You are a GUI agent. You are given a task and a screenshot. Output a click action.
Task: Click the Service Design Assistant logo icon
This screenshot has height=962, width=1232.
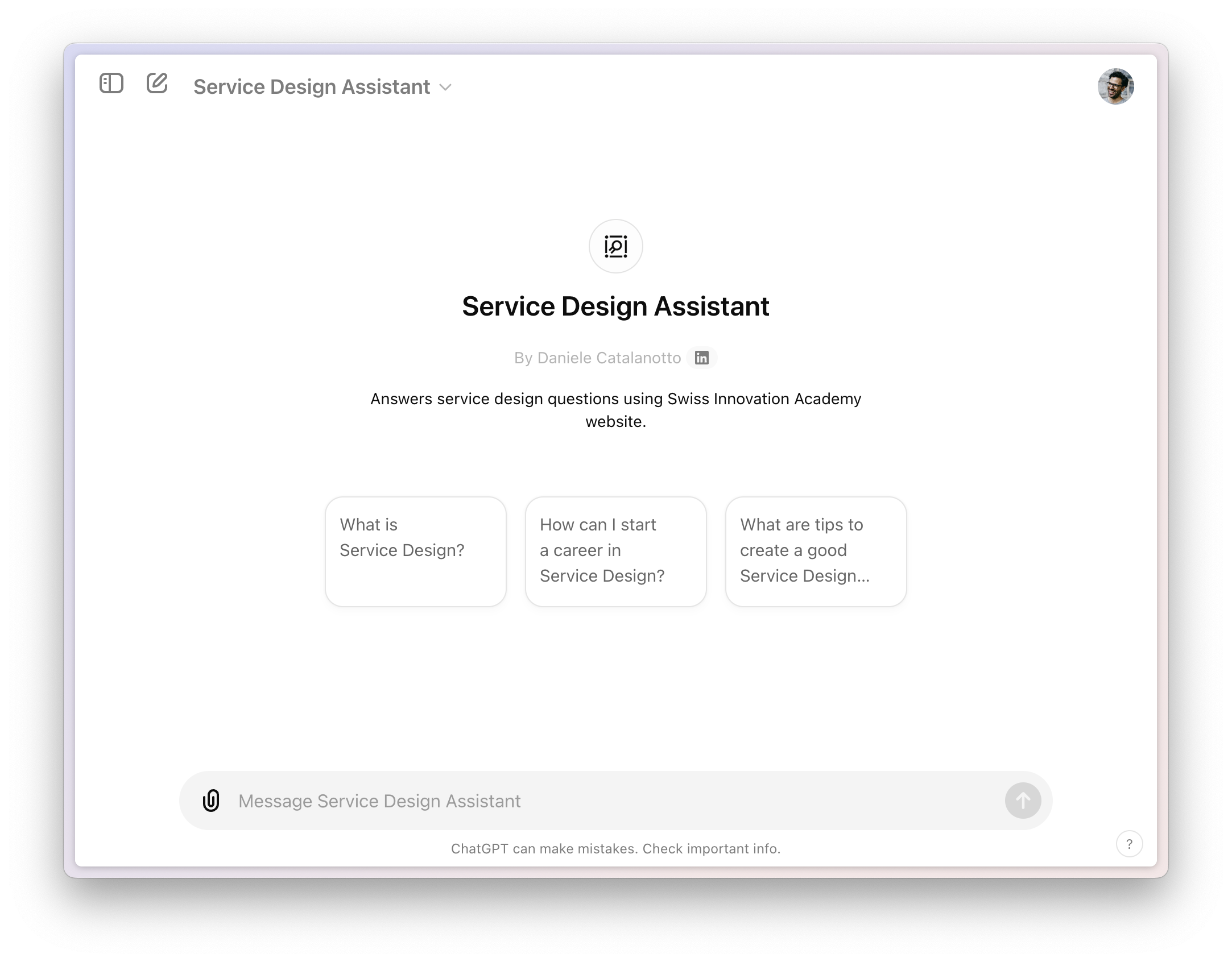[x=615, y=246]
